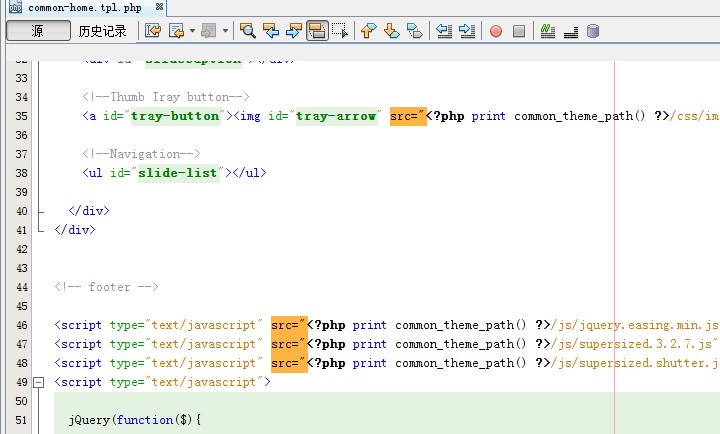Click the <!-- footer --> comment
The height and width of the screenshot is (434, 720).
[107, 287]
